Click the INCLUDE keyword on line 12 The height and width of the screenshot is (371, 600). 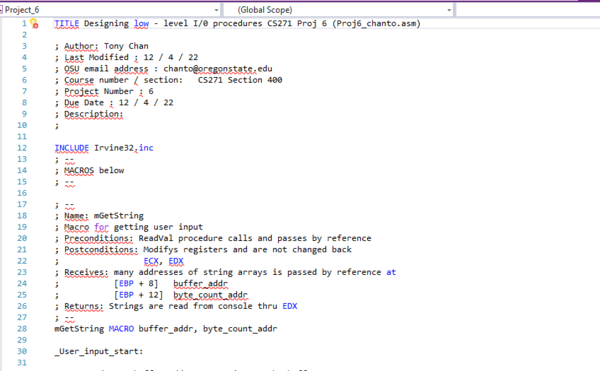click(72, 148)
